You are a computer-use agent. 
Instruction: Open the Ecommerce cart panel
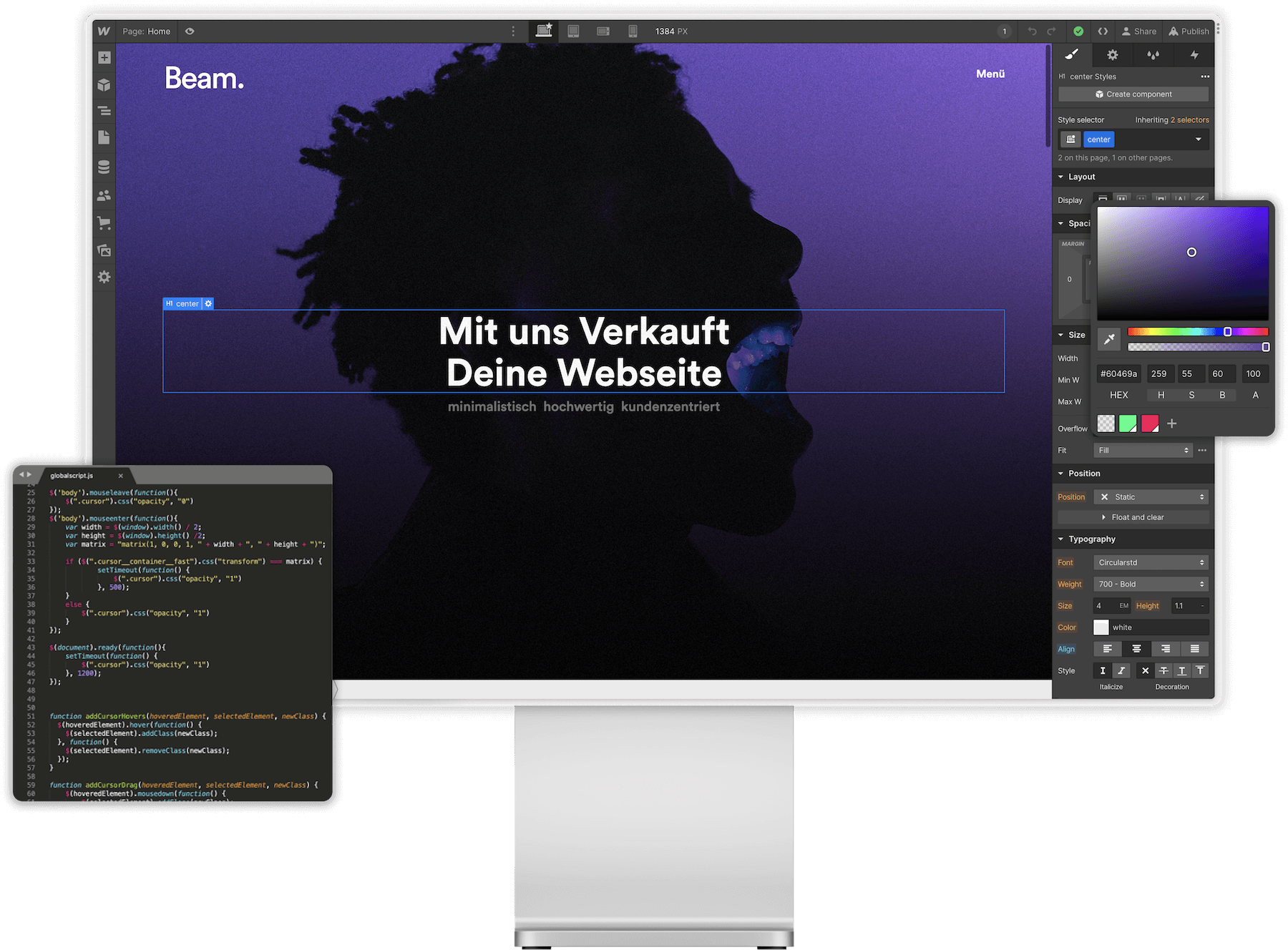(x=104, y=223)
